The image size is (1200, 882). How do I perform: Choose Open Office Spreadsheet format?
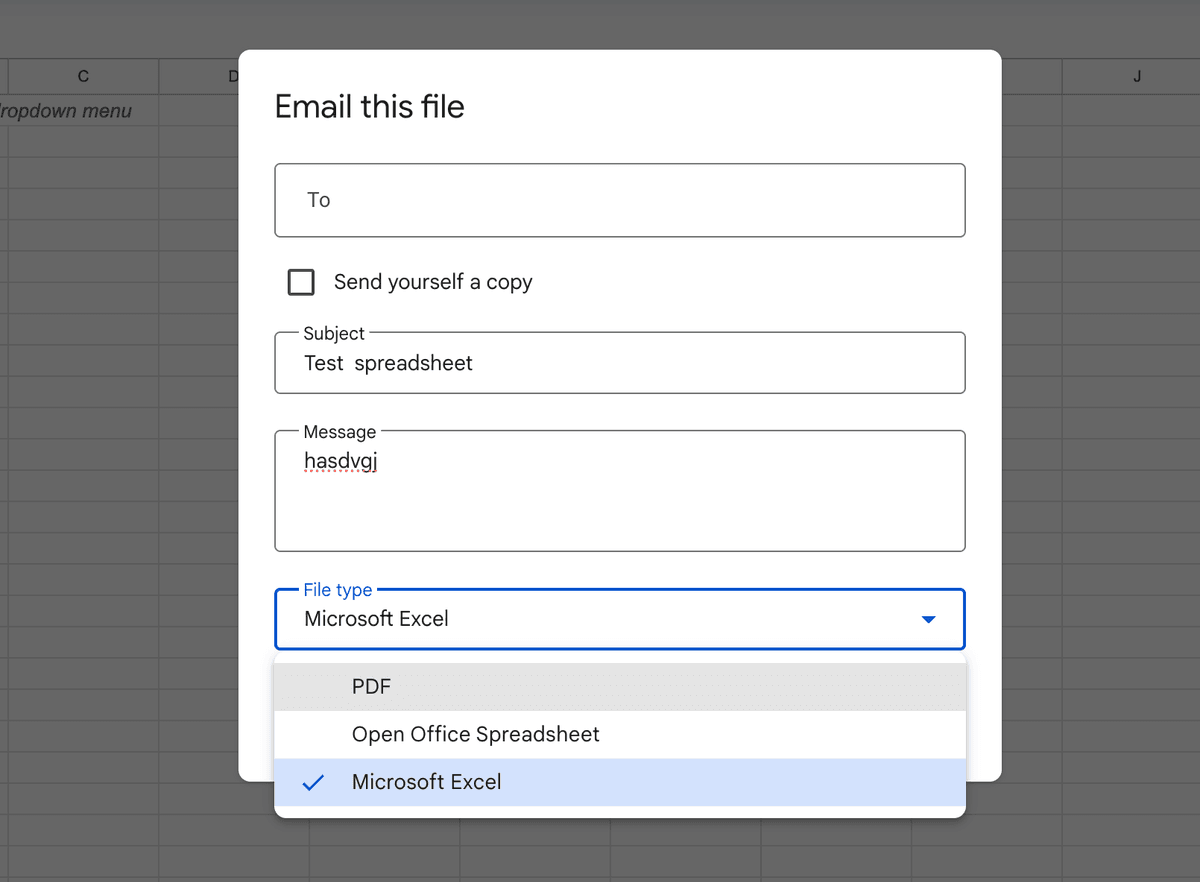click(x=475, y=734)
